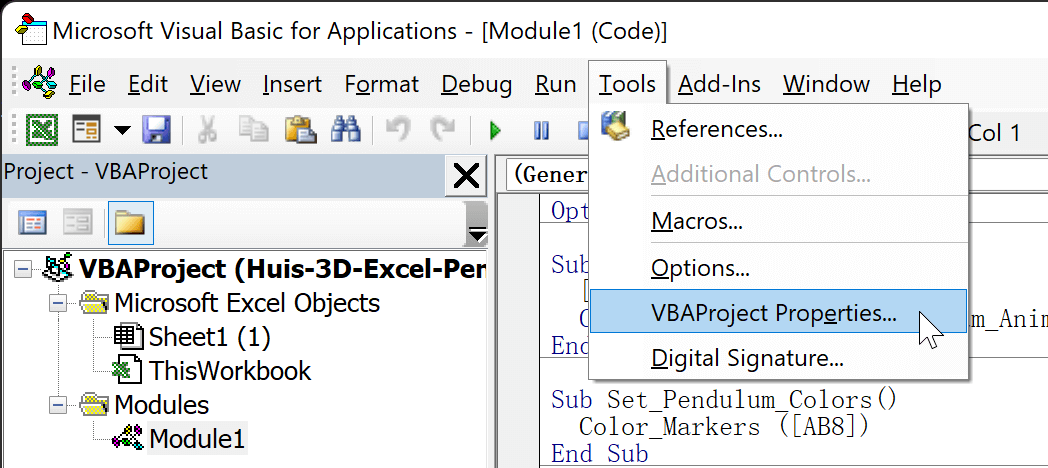Image resolution: width=1048 pixels, height=468 pixels.
Task: Click the Find binoculars icon
Action: pos(346,130)
